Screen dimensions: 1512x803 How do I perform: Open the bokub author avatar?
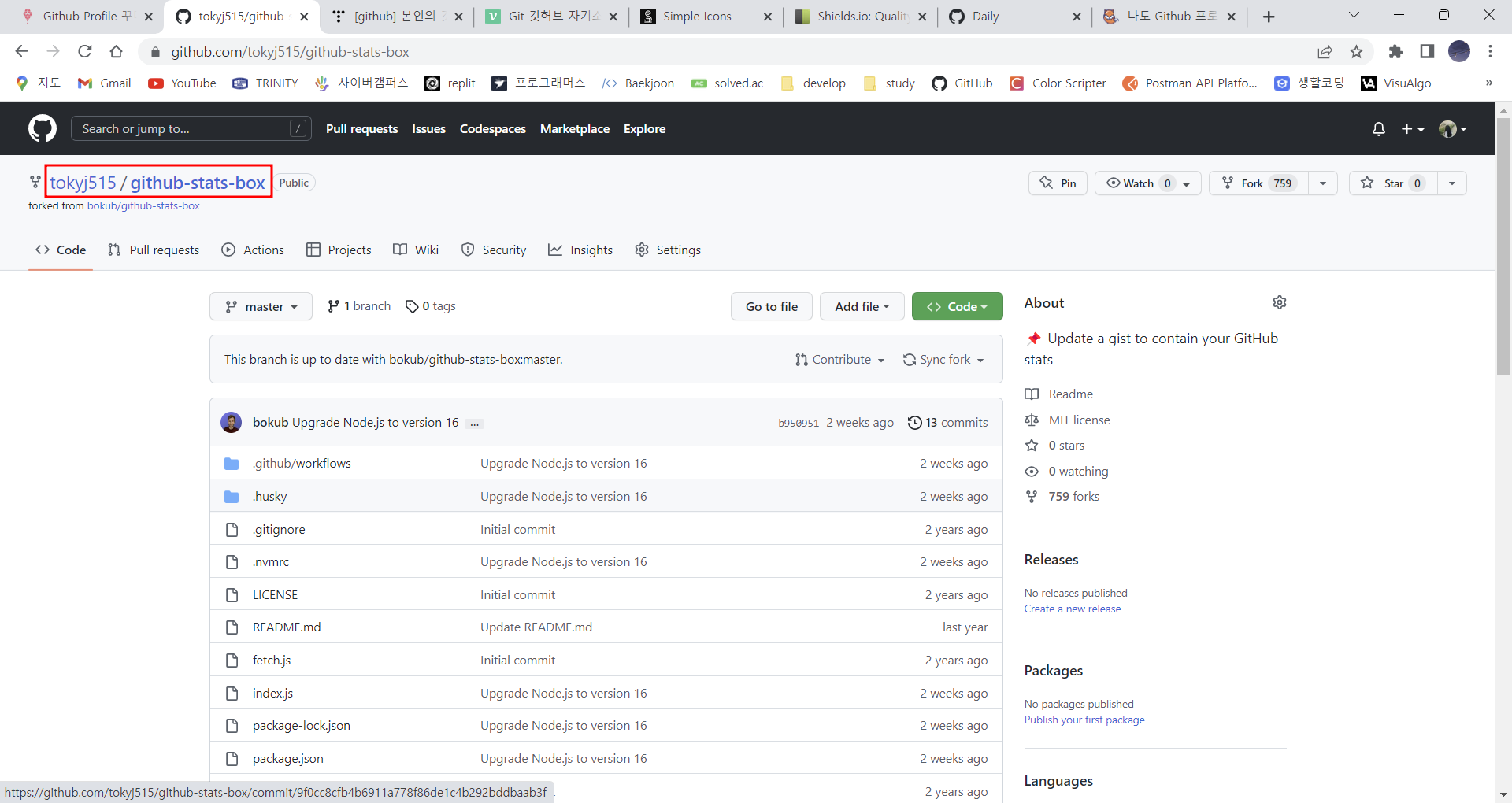coord(232,422)
